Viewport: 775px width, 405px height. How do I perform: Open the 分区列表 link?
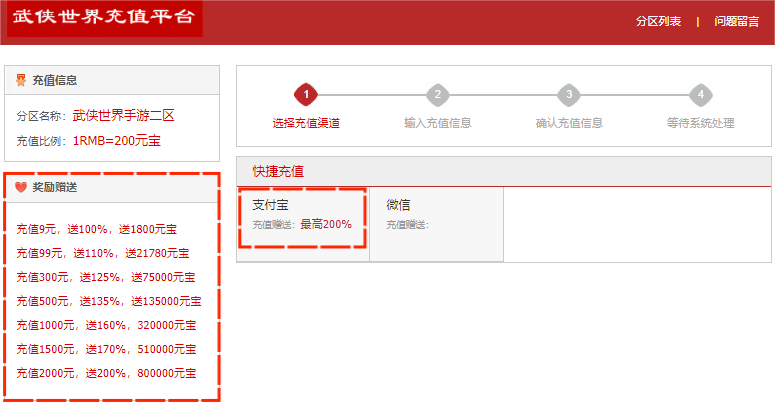[x=658, y=21]
